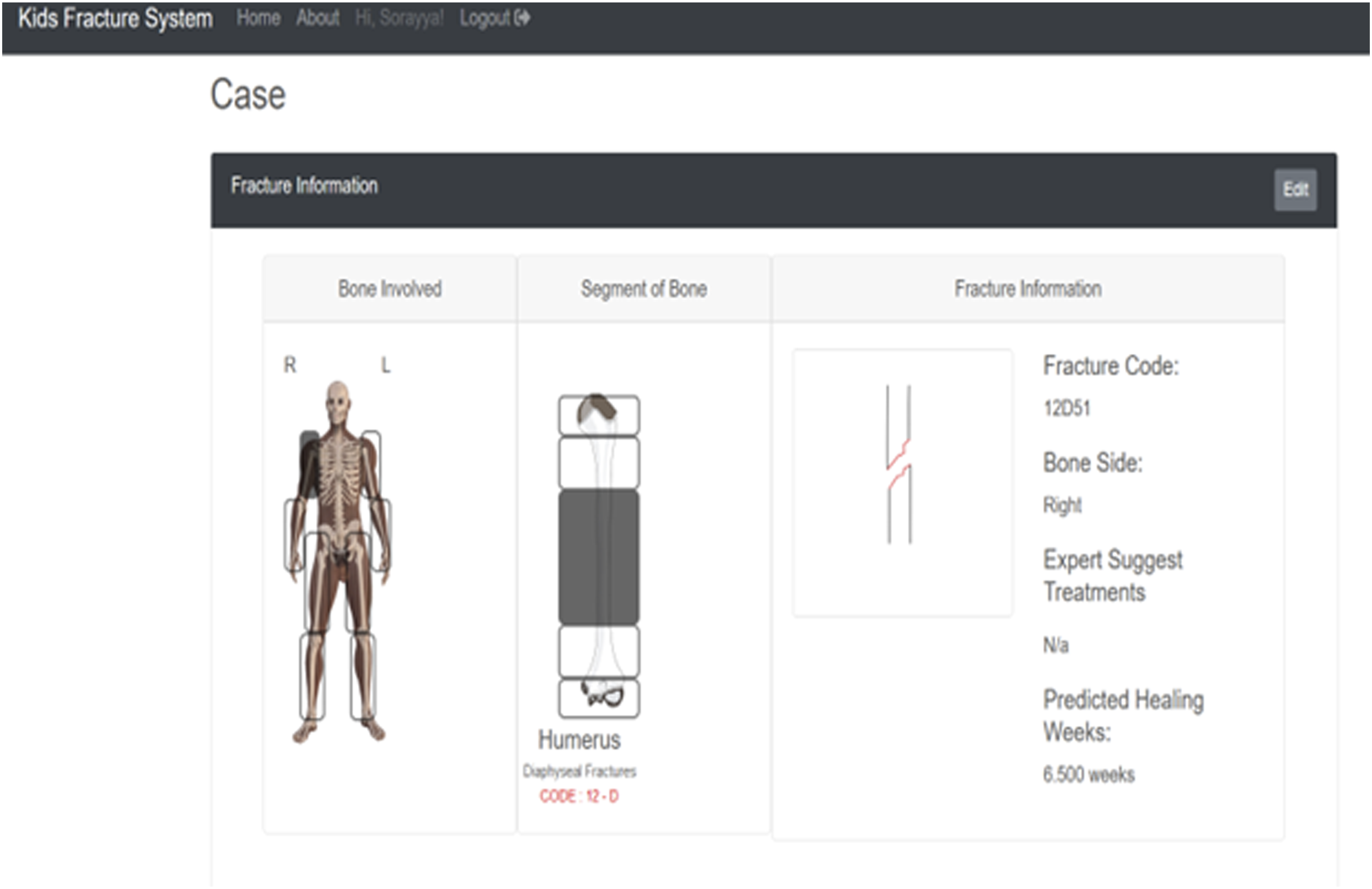Select the right lower leg box on skeleton
The height and width of the screenshot is (889, 1372).
(312, 676)
